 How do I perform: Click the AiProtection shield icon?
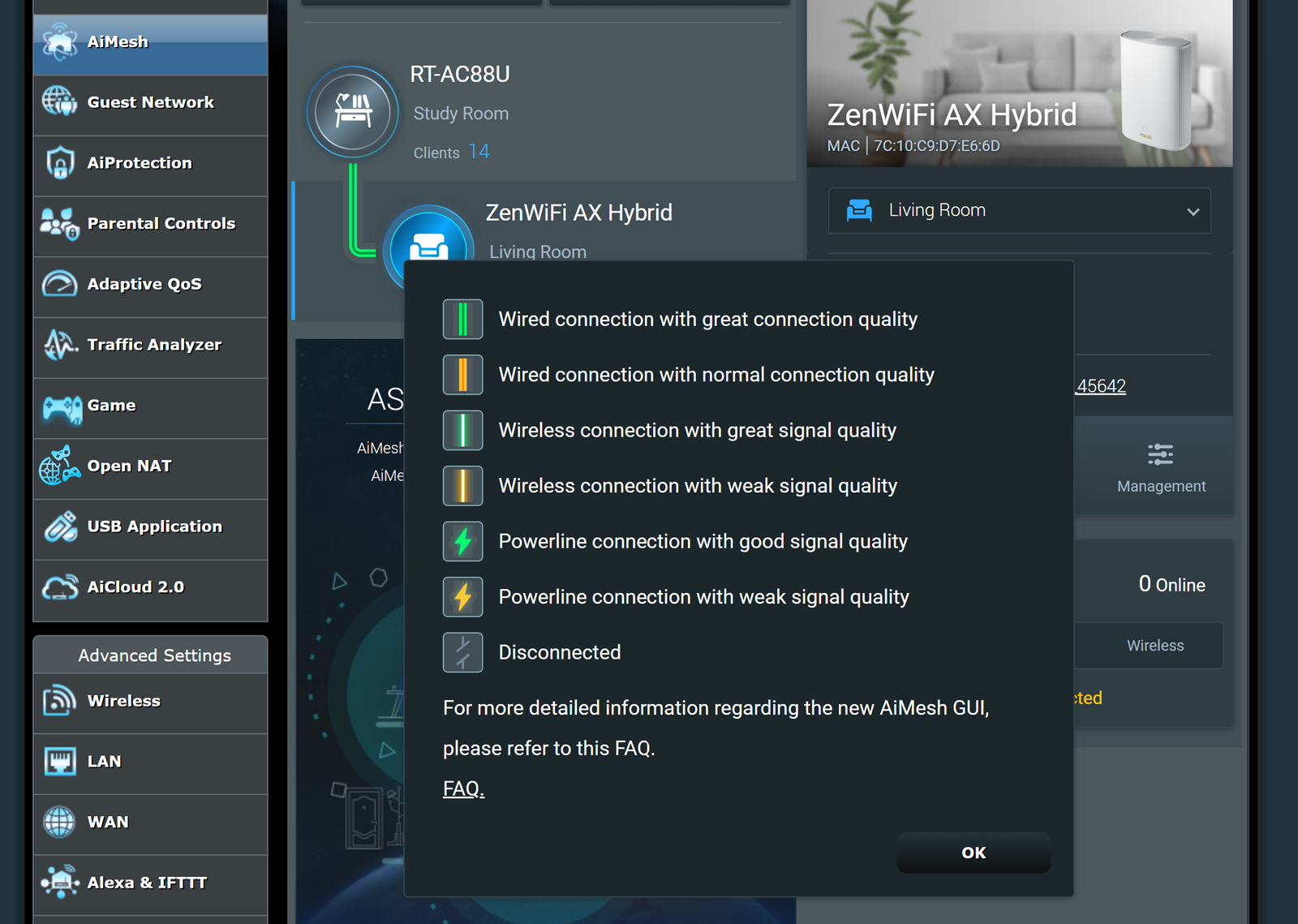[x=60, y=162]
